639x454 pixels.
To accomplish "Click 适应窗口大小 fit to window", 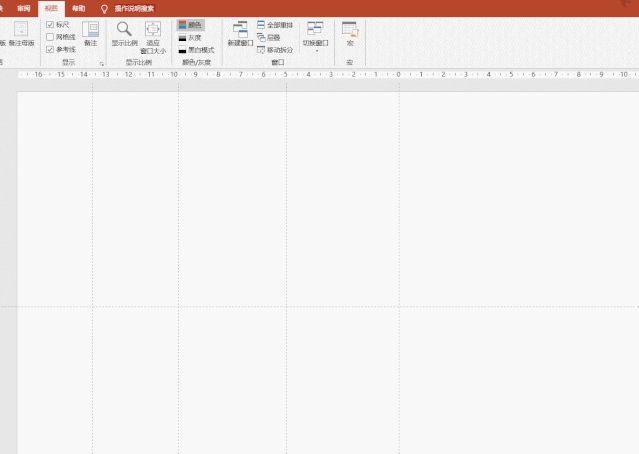I will click(153, 37).
